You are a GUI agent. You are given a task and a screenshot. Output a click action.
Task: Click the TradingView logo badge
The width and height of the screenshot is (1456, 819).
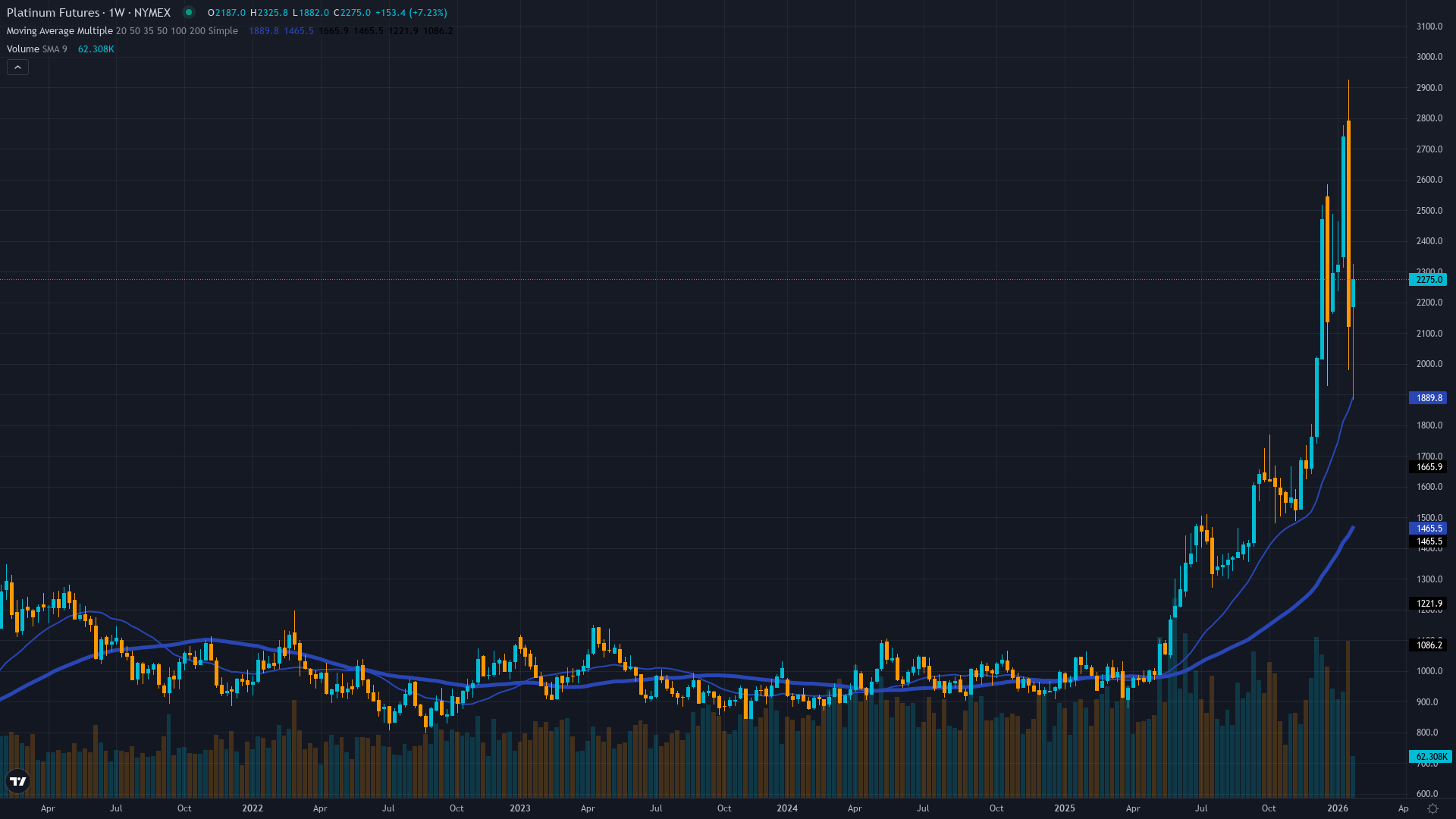click(18, 781)
